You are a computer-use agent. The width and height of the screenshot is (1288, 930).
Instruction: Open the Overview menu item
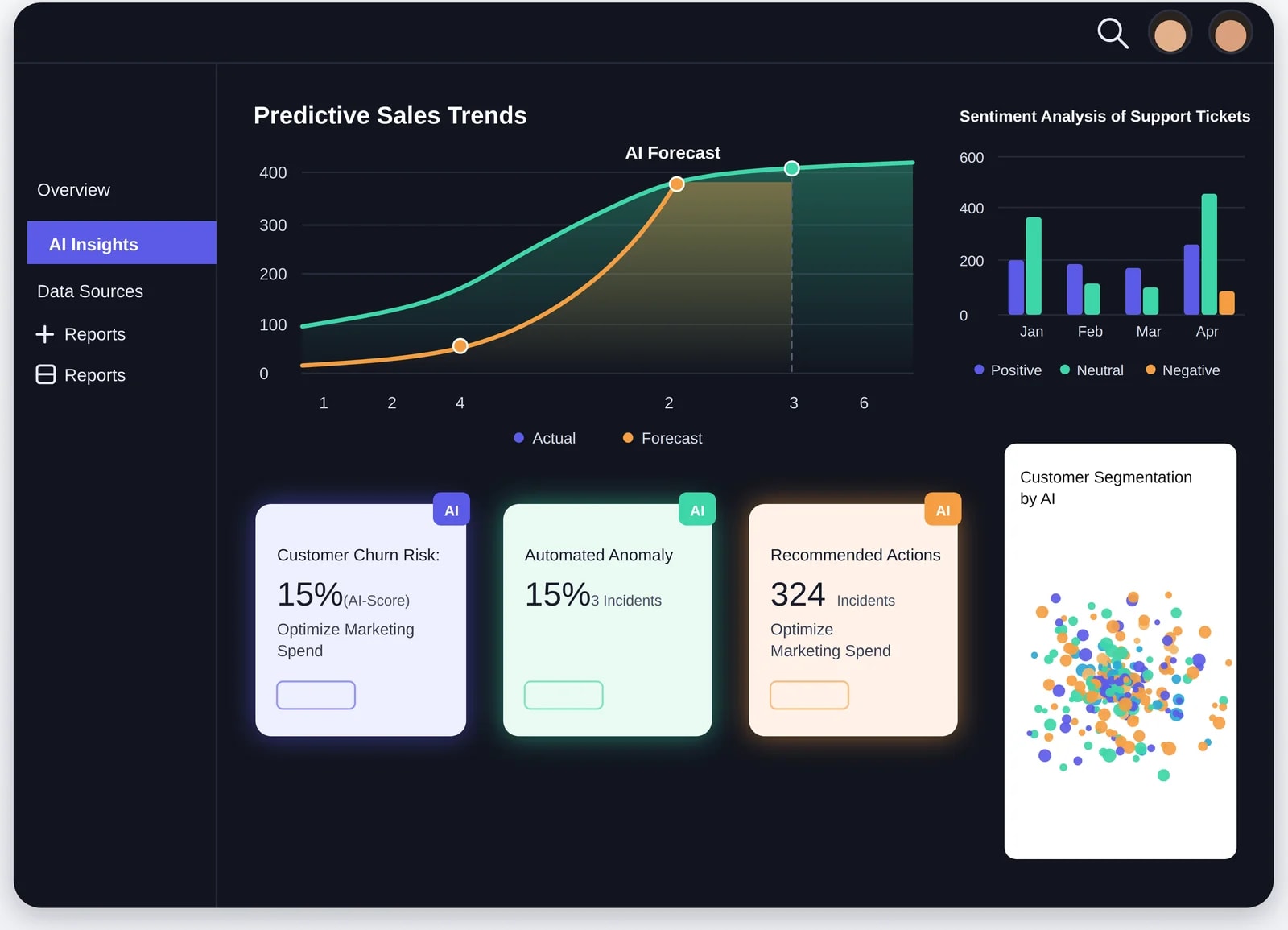(73, 190)
